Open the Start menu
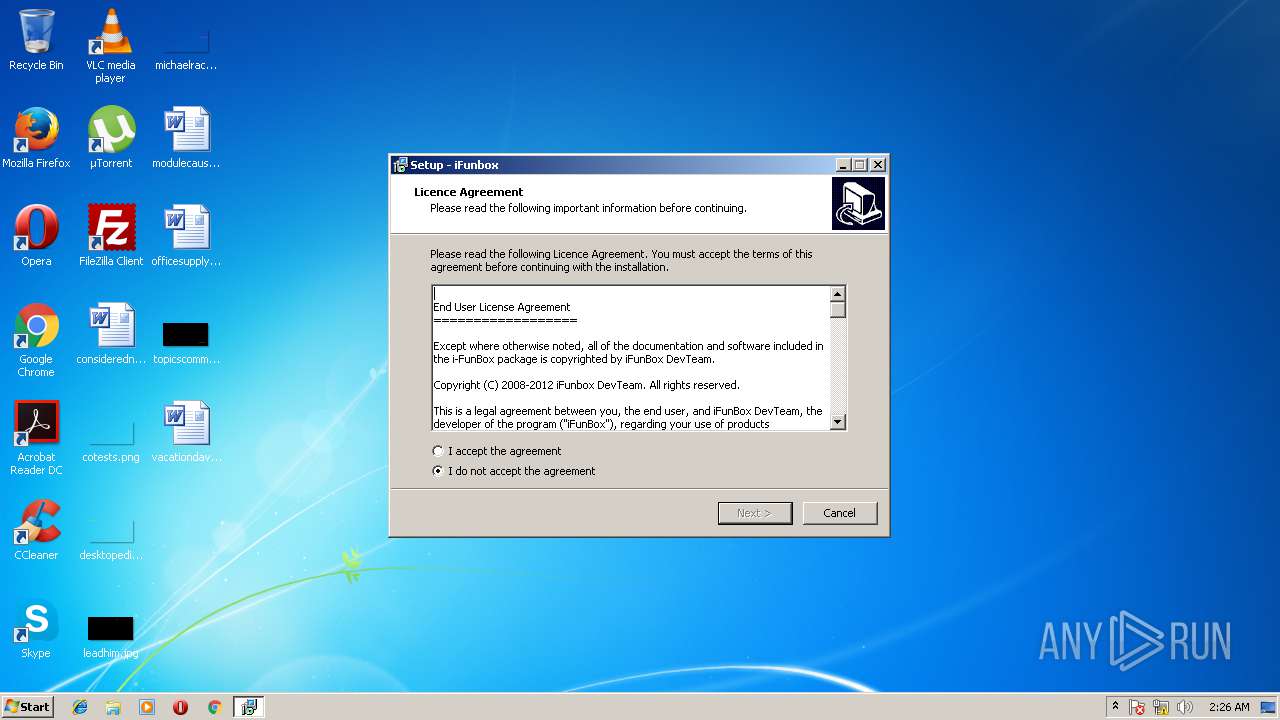The height and width of the screenshot is (720, 1280). 27,707
